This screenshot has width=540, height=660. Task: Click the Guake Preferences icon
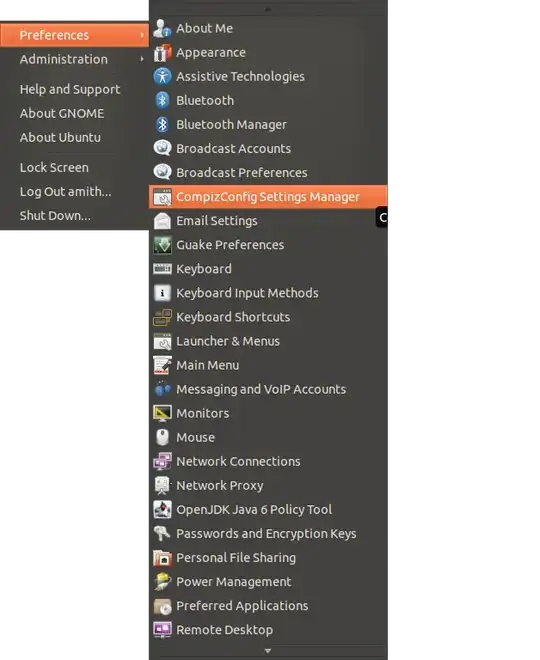click(162, 245)
